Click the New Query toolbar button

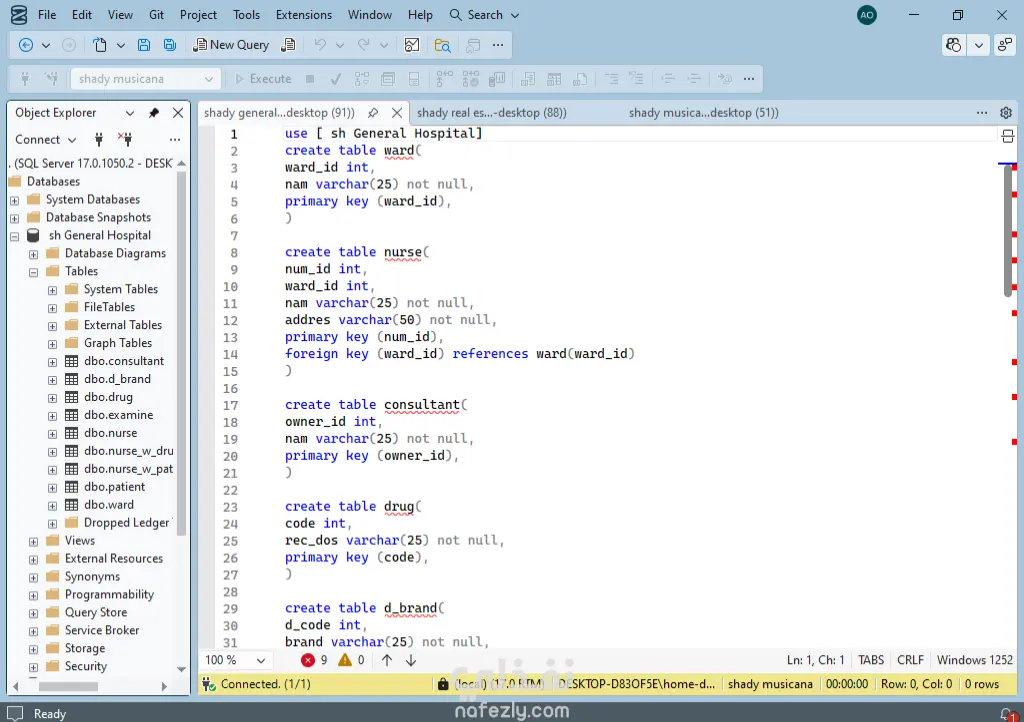tap(231, 45)
